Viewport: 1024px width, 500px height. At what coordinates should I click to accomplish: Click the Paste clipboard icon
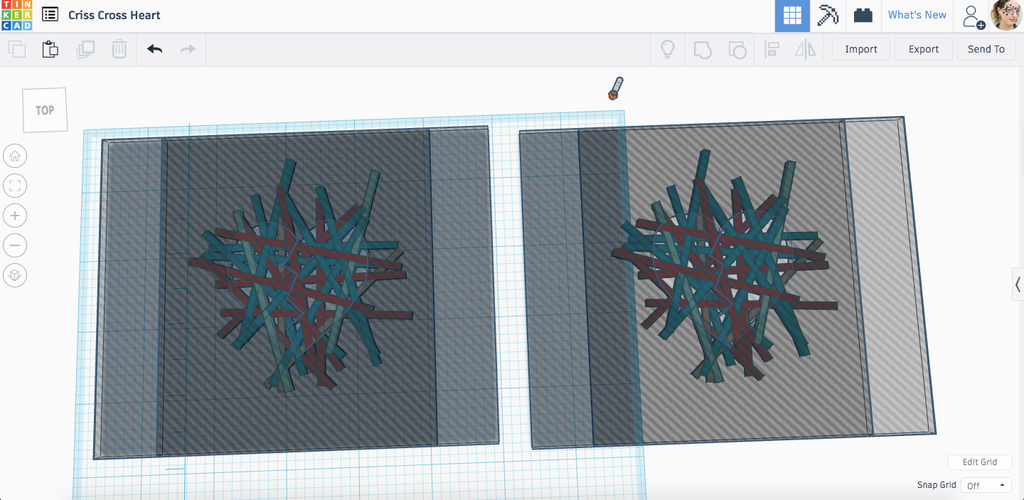[x=50, y=50]
